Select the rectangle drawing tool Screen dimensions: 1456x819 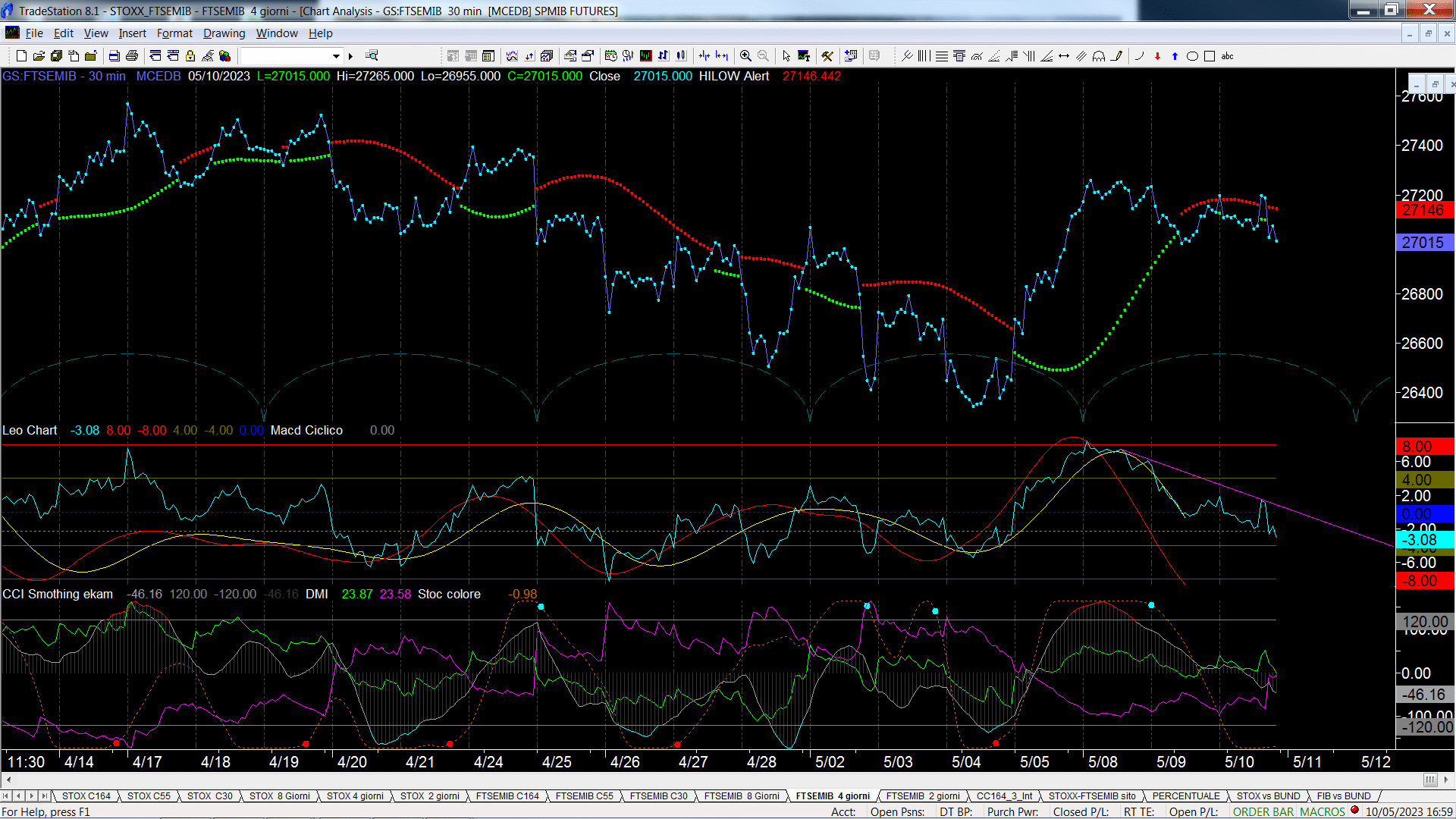(x=1210, y=56)
